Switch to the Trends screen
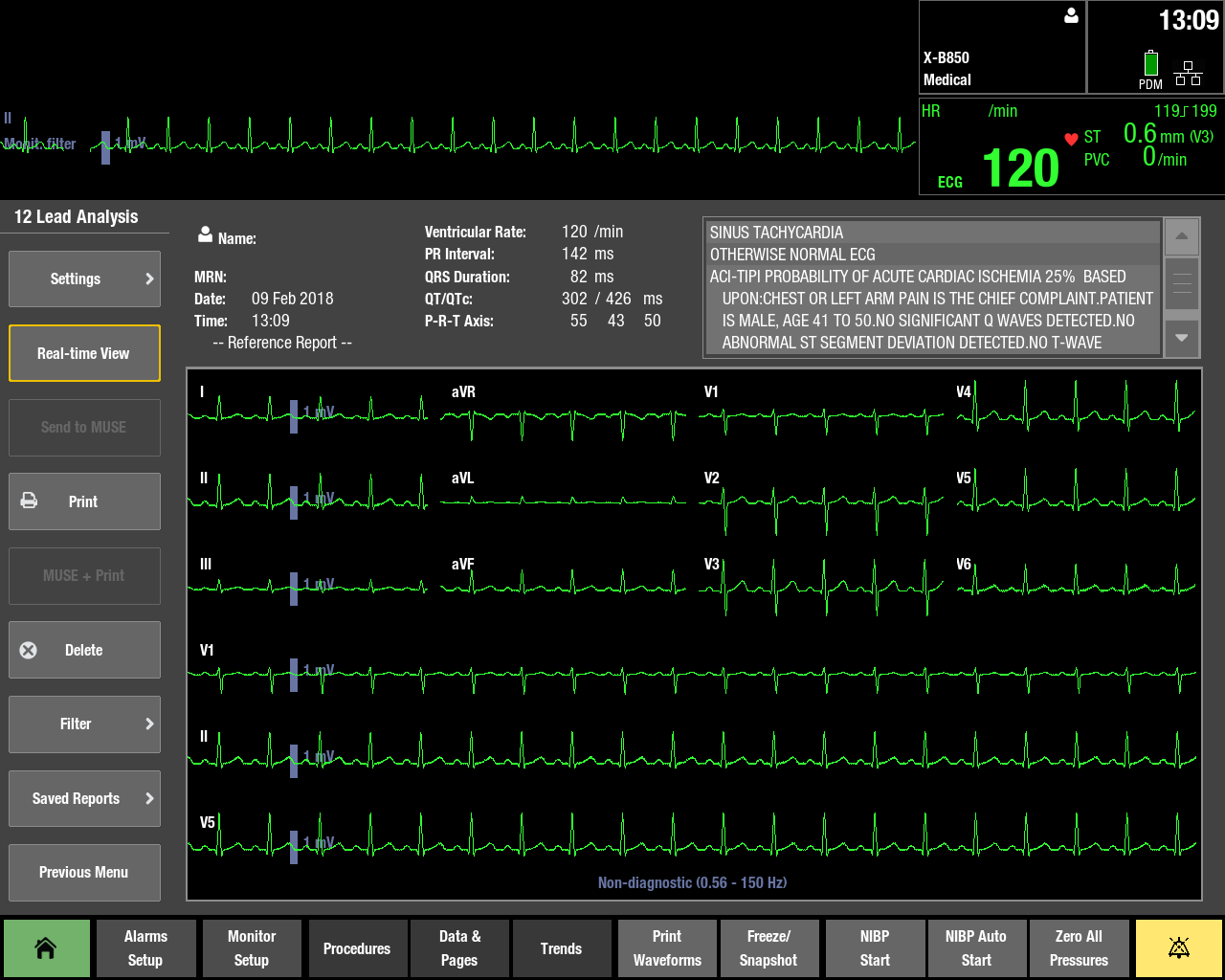Image resolution: width=1225 pixels, height=980 pixels. 562,947
